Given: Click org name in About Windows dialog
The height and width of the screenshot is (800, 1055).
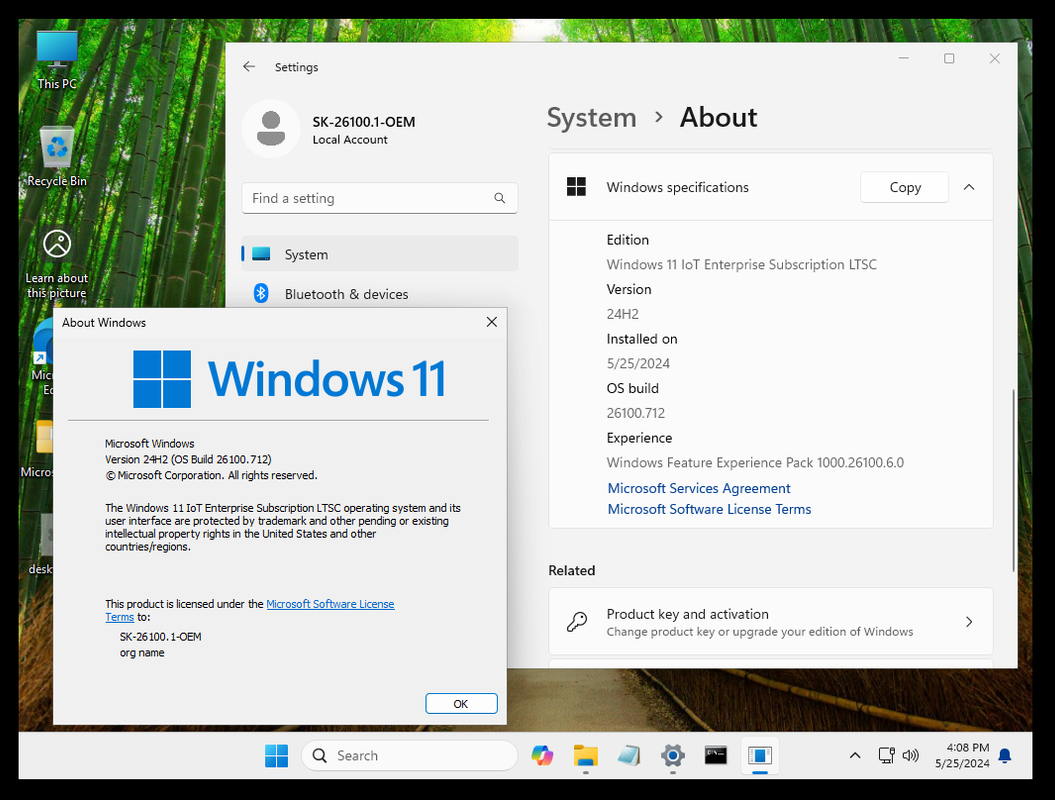Looking at the screenshot, I should (x=142, y=653).
